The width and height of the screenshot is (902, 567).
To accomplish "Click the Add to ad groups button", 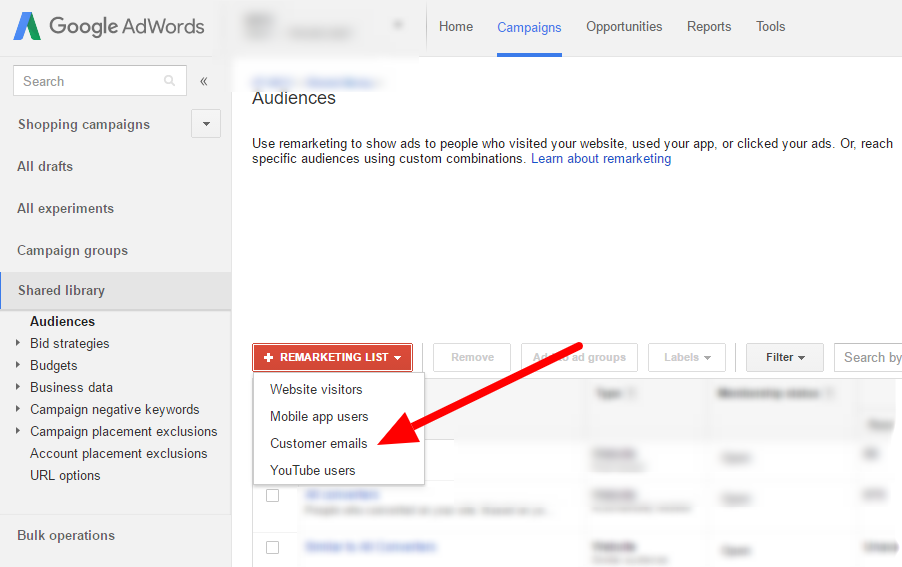I will click(579, 357).
